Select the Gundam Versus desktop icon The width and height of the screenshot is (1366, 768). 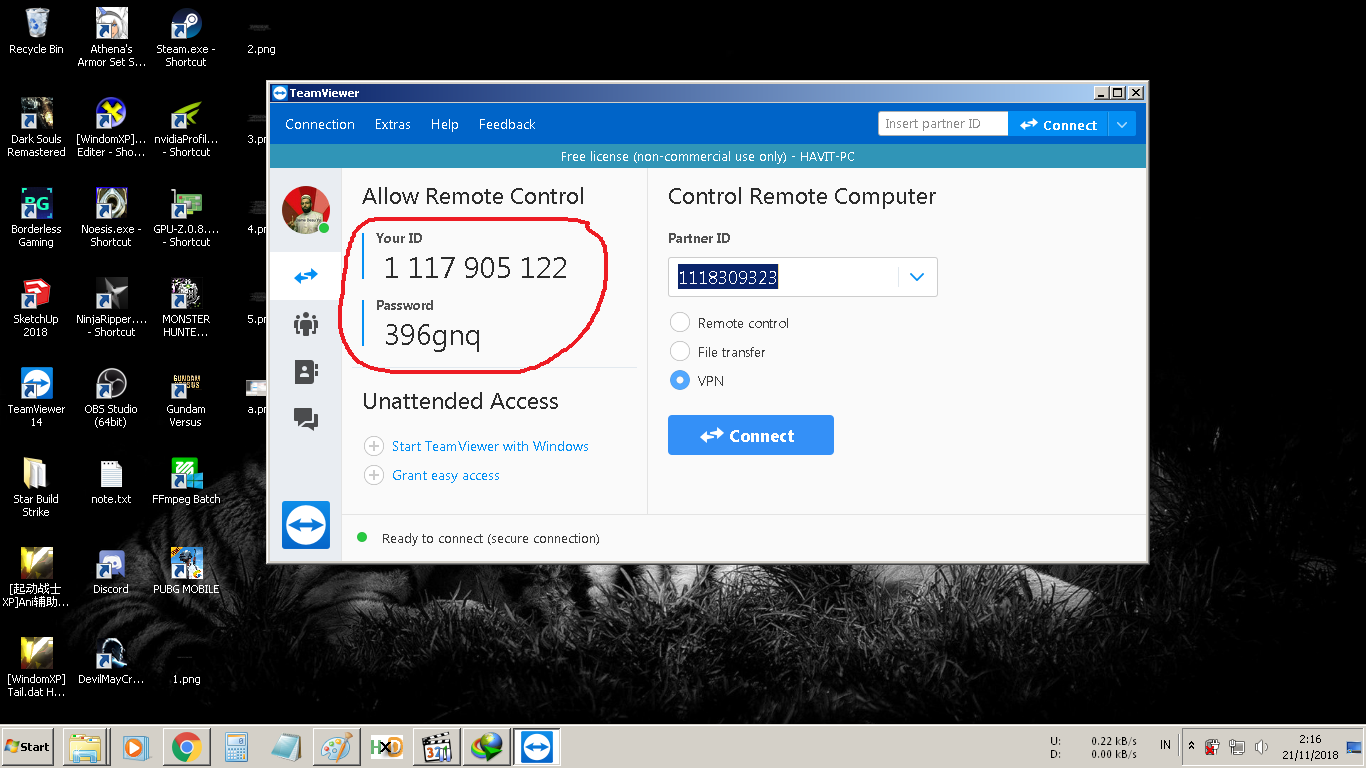(x=186, y=397)
